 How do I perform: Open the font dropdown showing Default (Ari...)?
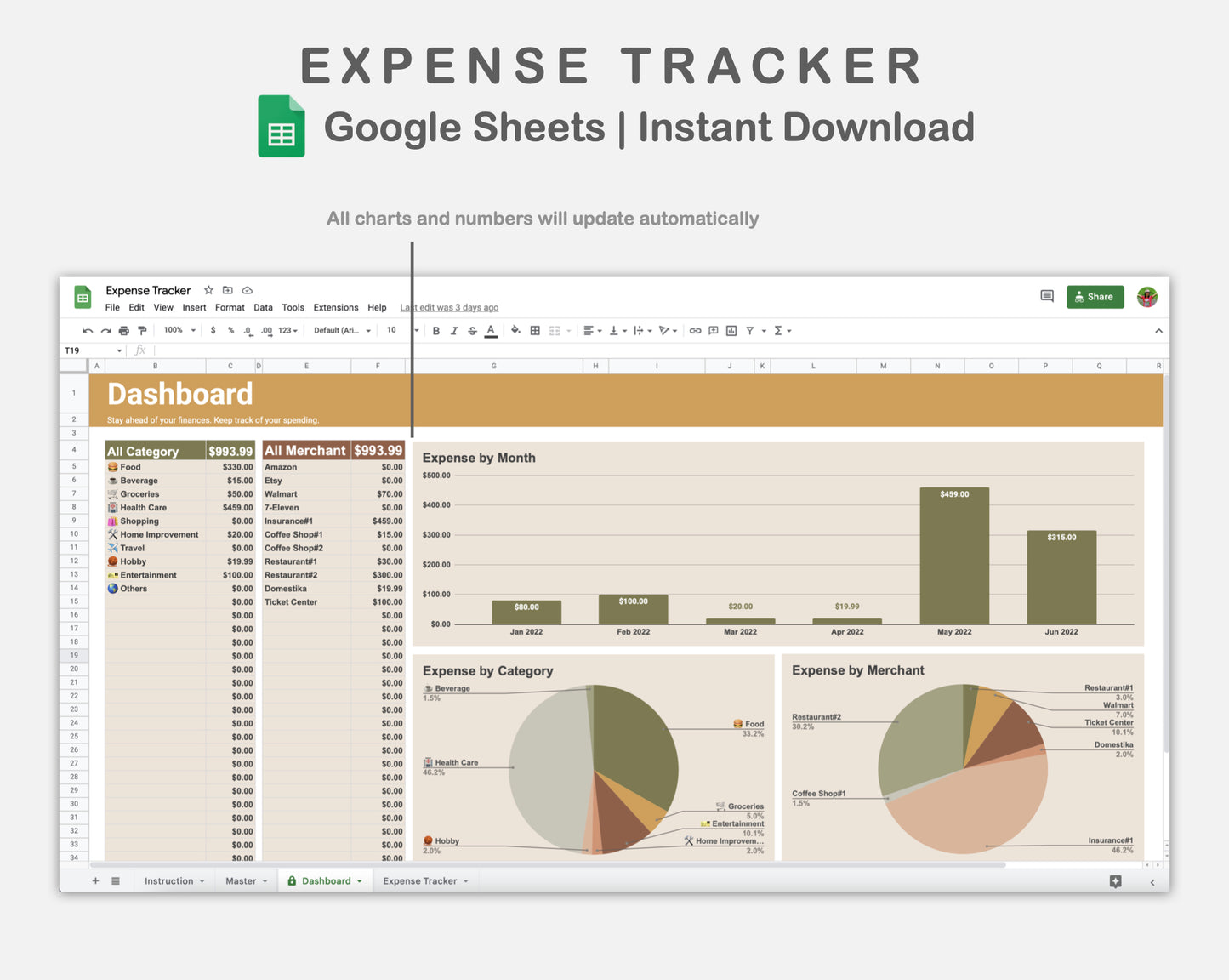342,330
